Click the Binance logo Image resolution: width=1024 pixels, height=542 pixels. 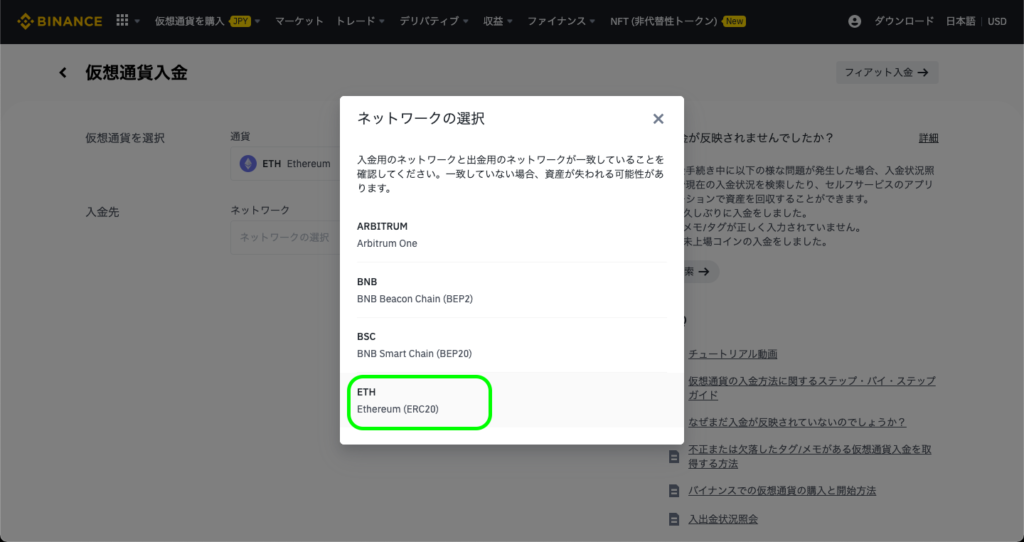[59, 22]
